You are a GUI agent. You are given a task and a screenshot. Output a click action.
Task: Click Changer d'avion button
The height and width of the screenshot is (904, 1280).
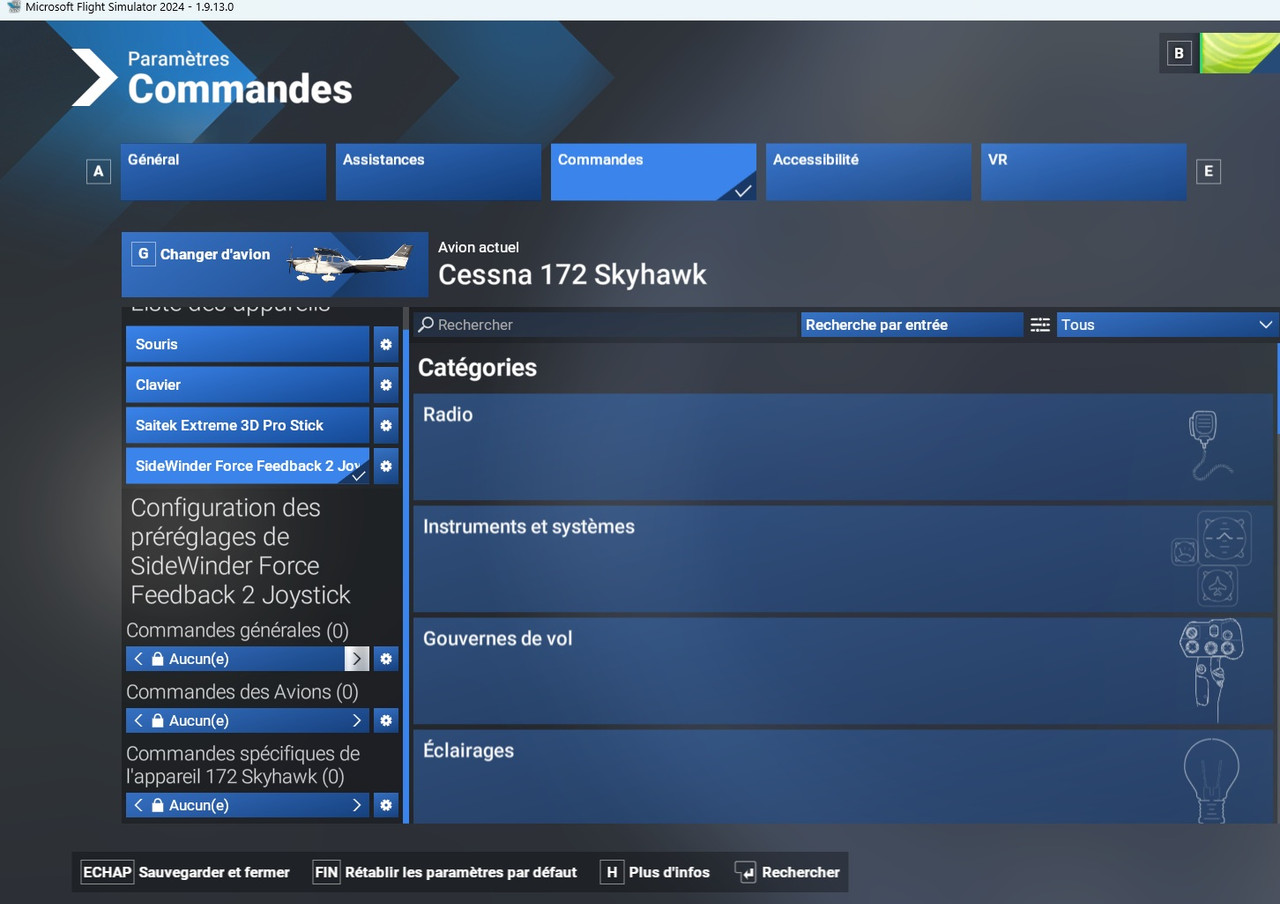[275, 265]
